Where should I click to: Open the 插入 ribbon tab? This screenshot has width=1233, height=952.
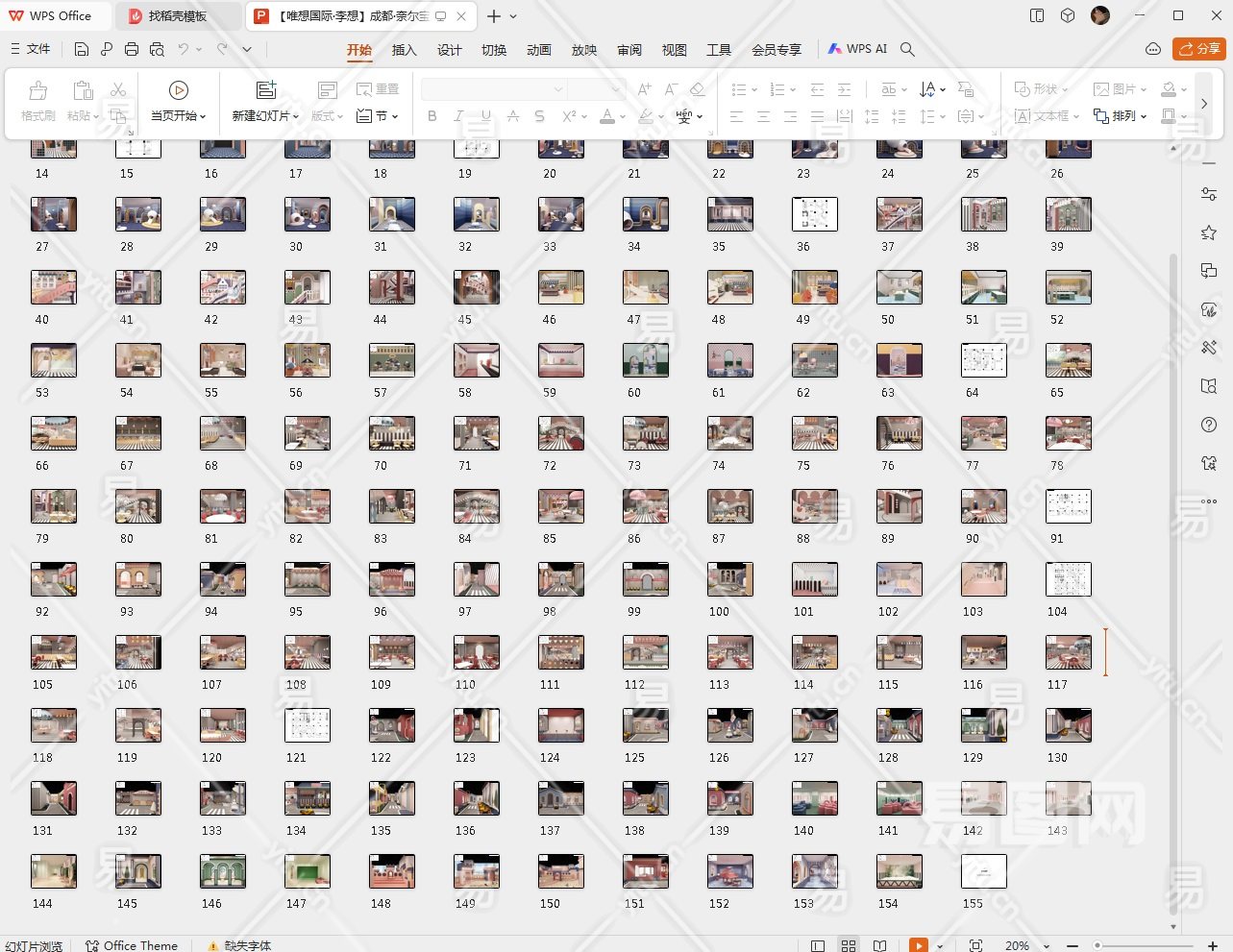pyautogui.click(x=405, y=50)
